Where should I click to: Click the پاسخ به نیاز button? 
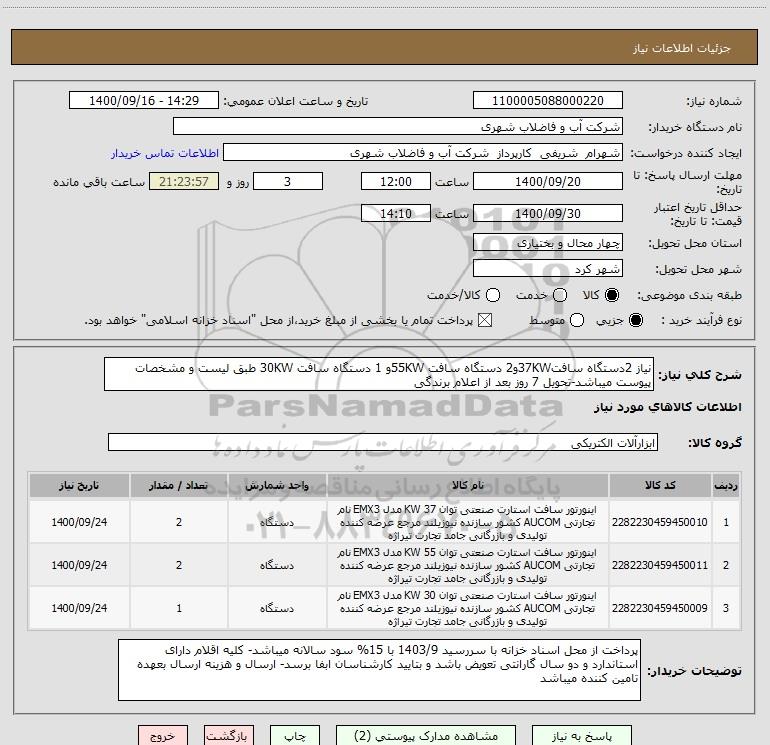(581, 736)
